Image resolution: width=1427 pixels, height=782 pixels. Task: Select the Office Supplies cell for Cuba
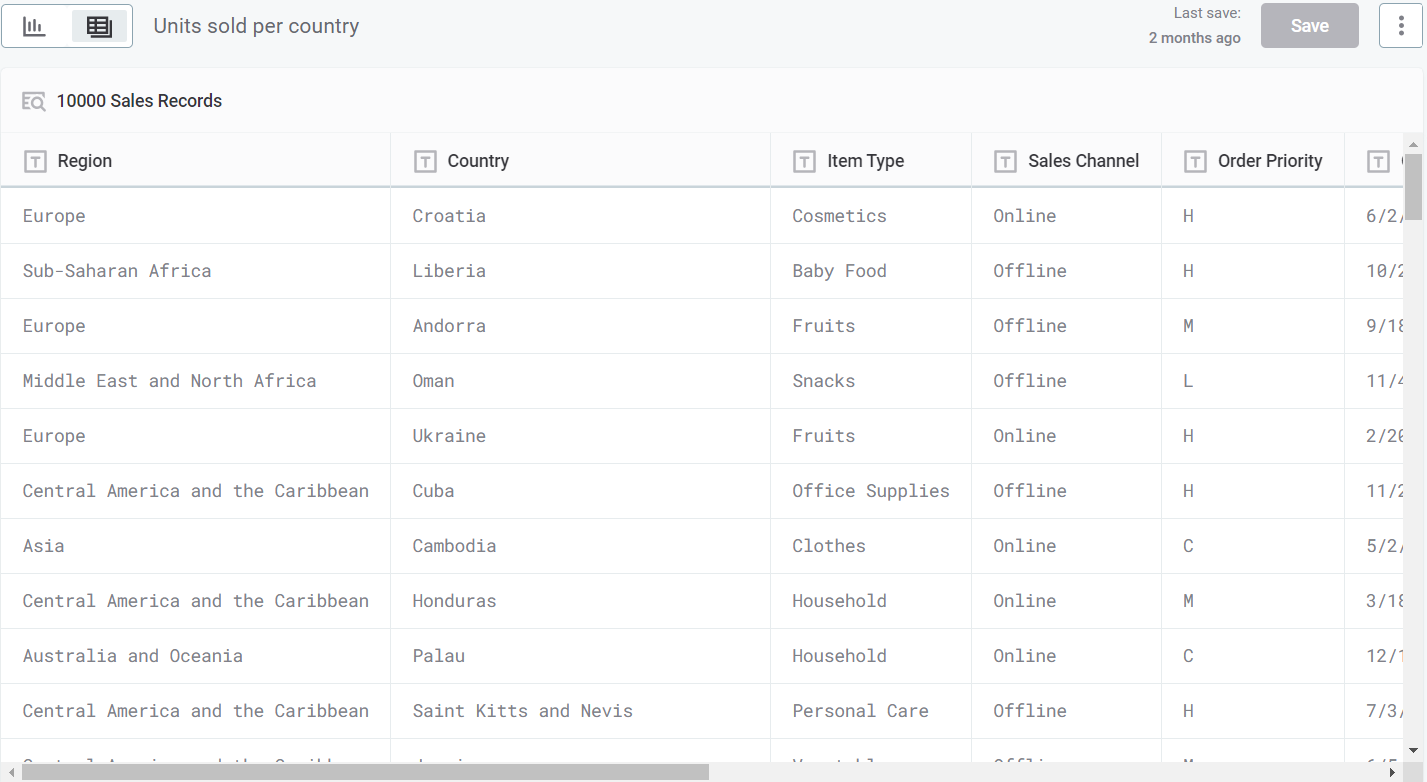point(870,490)
